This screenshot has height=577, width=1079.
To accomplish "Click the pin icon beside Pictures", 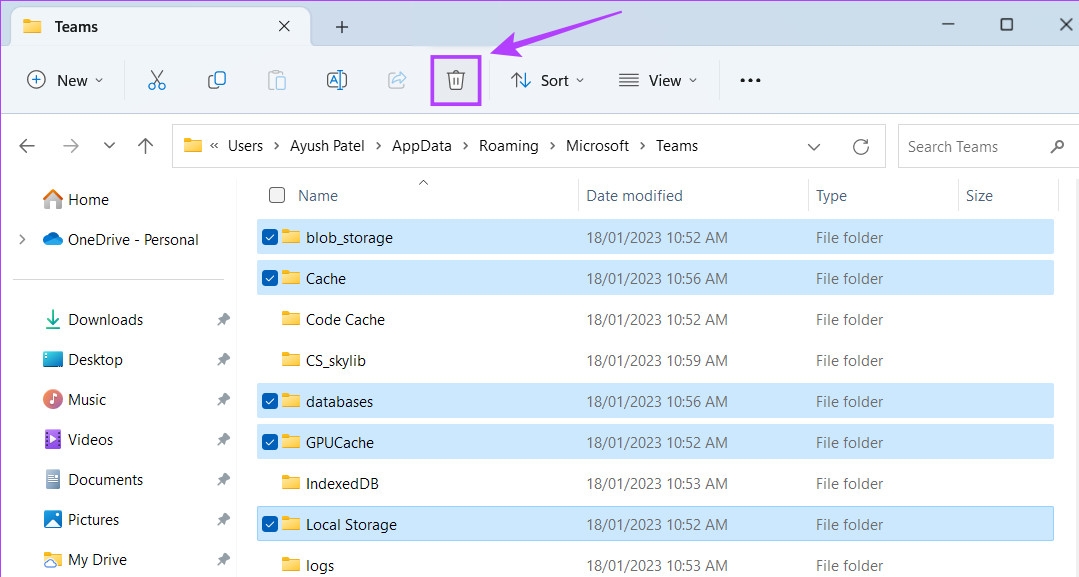I will click(223, 519).
